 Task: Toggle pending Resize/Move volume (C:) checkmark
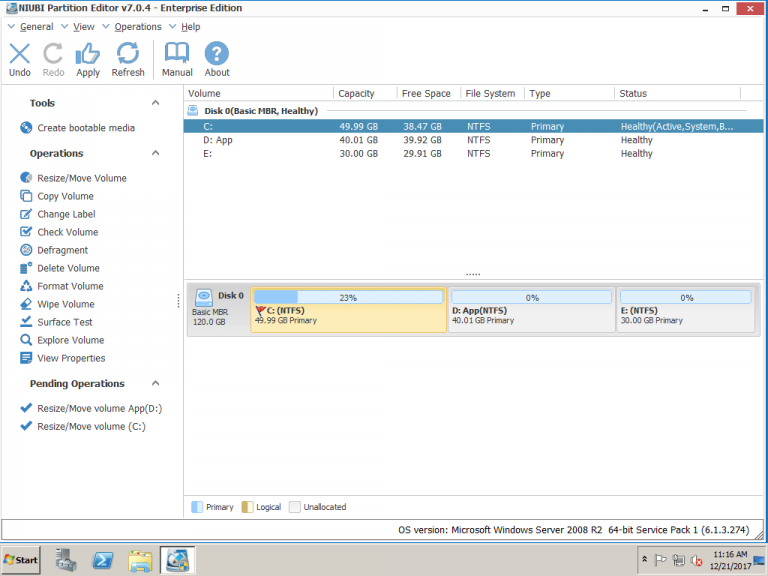26,426
